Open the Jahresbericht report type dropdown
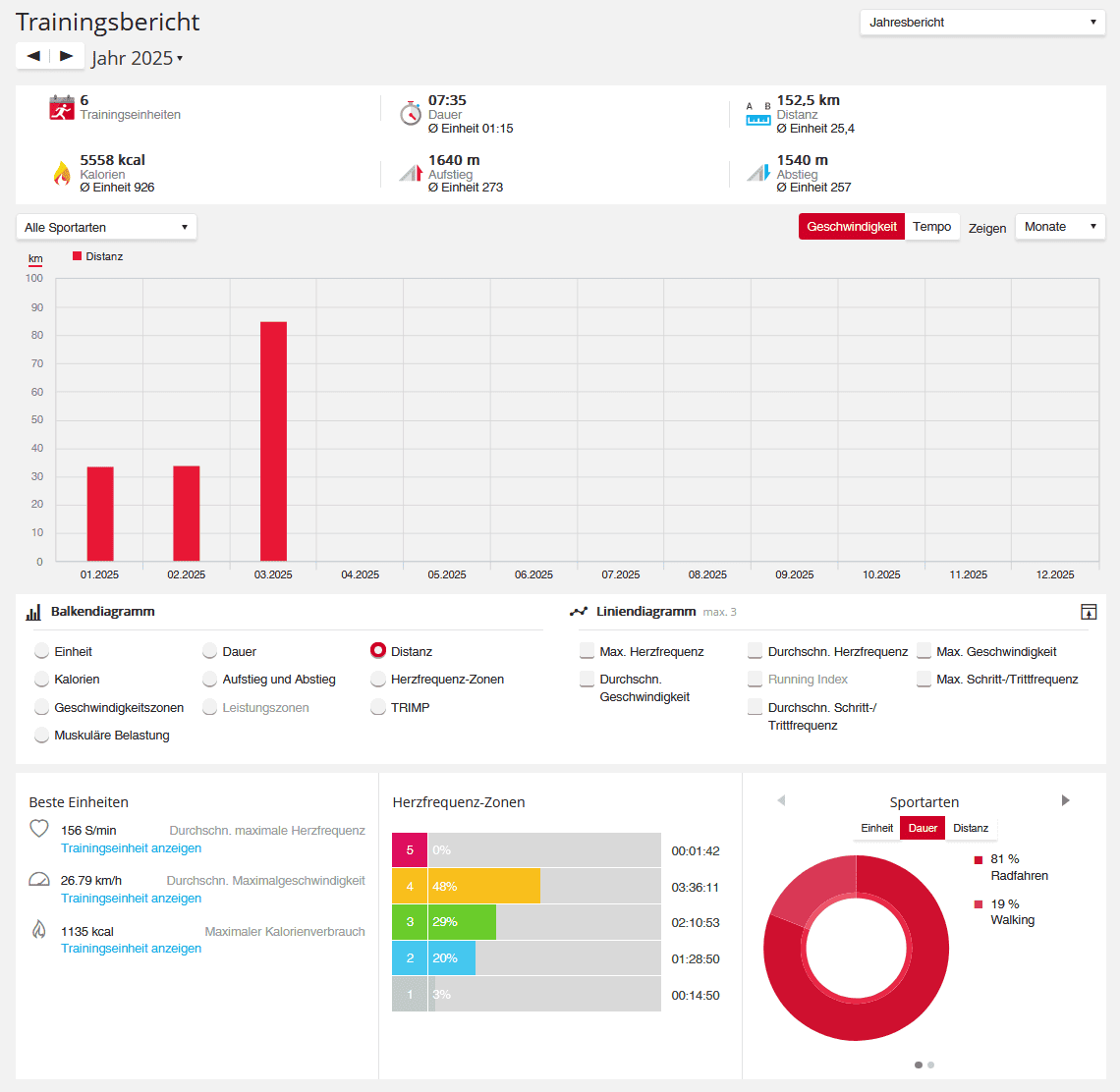The height and width of the screenshot is (1092, 1120). pos(982,23)
